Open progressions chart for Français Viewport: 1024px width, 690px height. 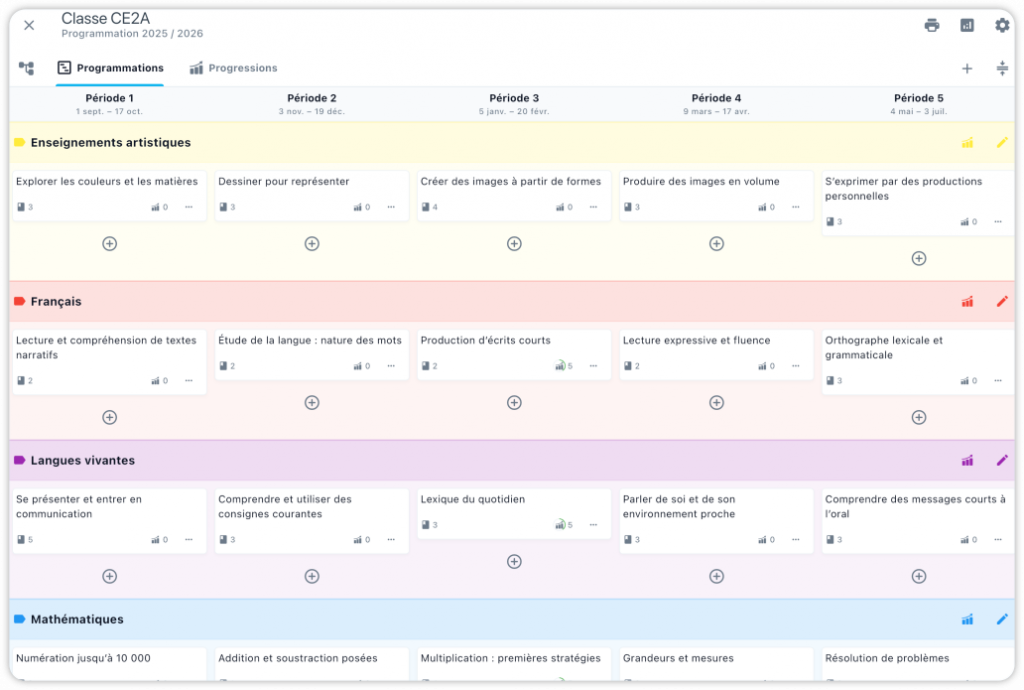pos(967,302)
